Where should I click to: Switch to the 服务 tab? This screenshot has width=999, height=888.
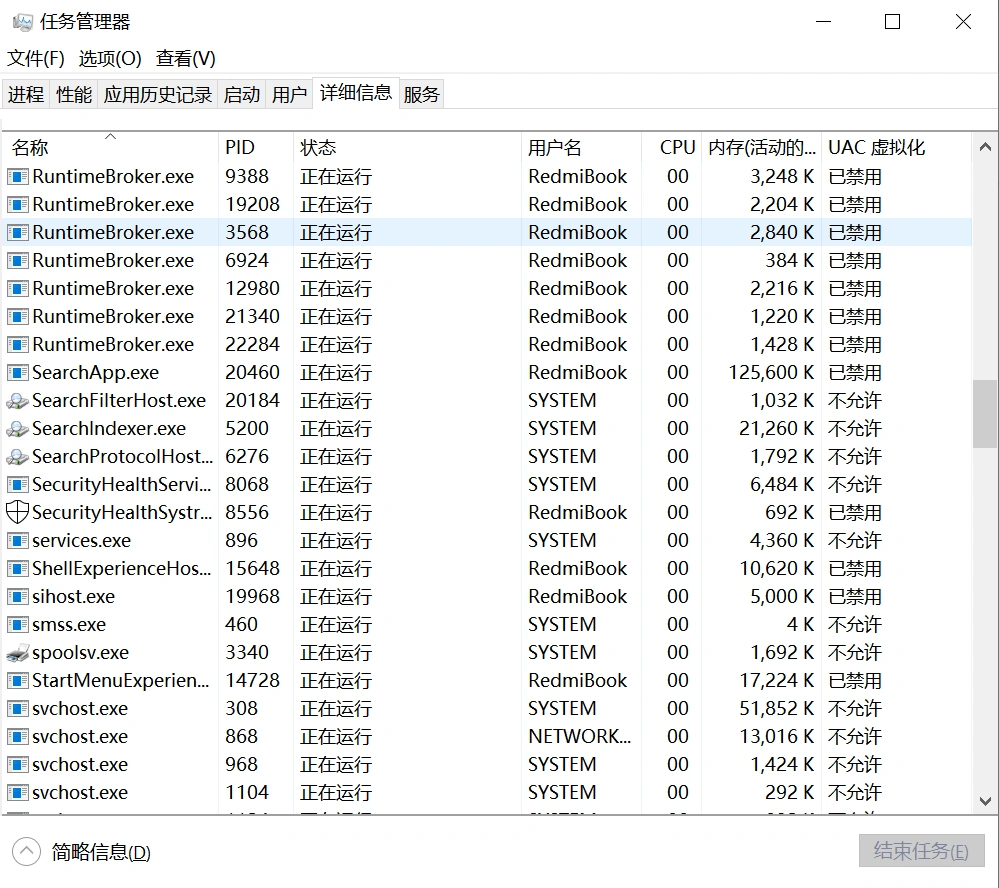click(x=421, y=93)
